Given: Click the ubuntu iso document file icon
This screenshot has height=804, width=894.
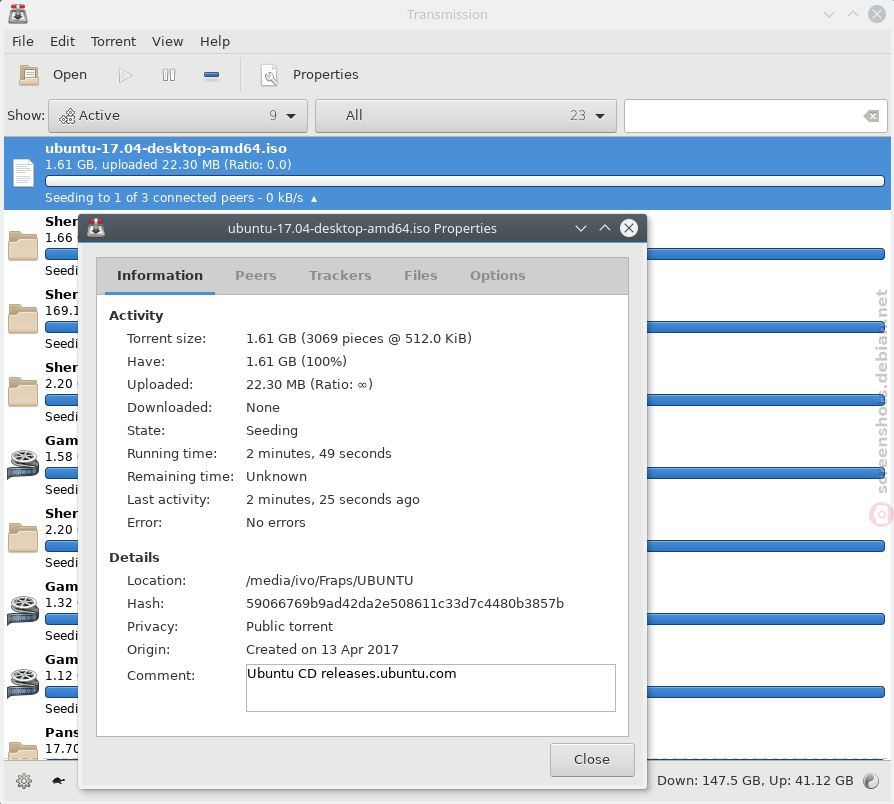Looking at the screenshot, I should [23, 173].
